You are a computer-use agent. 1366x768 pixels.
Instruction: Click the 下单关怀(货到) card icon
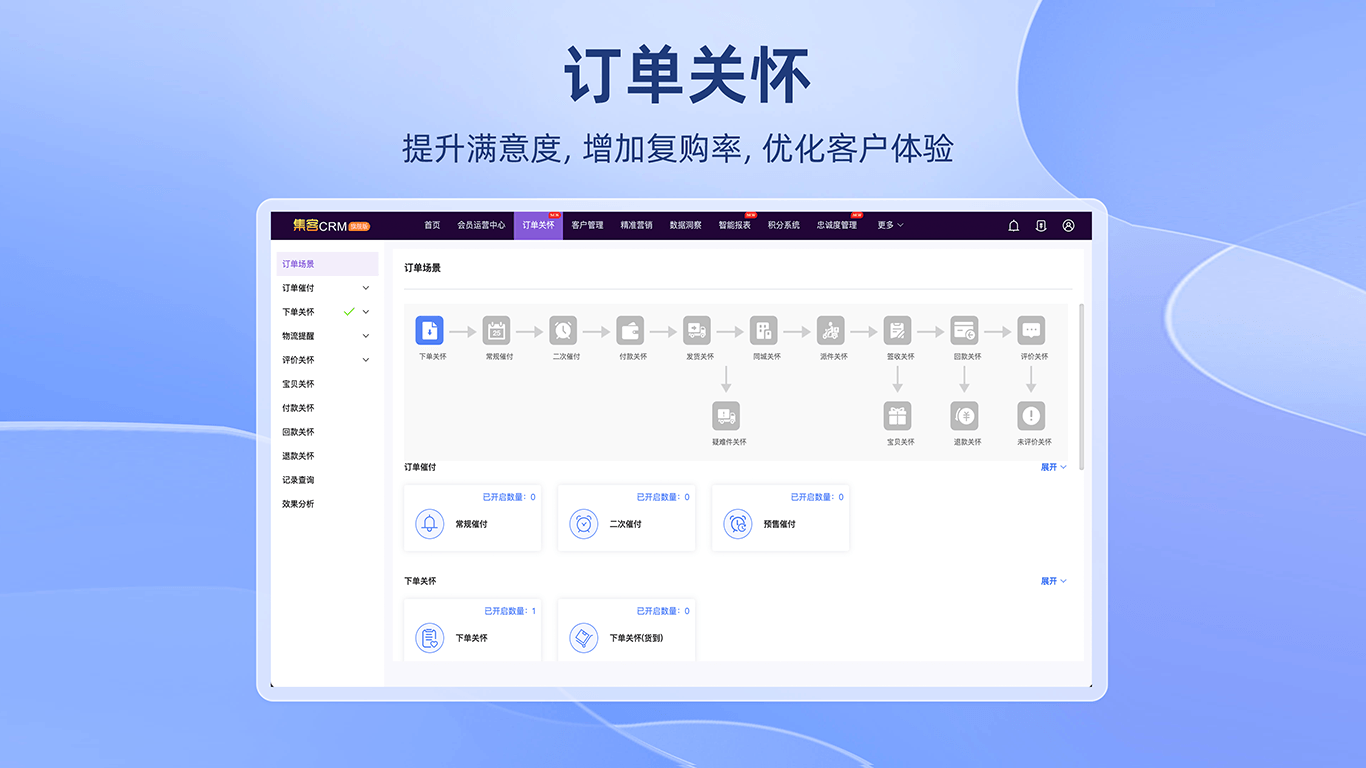[584, 638]
